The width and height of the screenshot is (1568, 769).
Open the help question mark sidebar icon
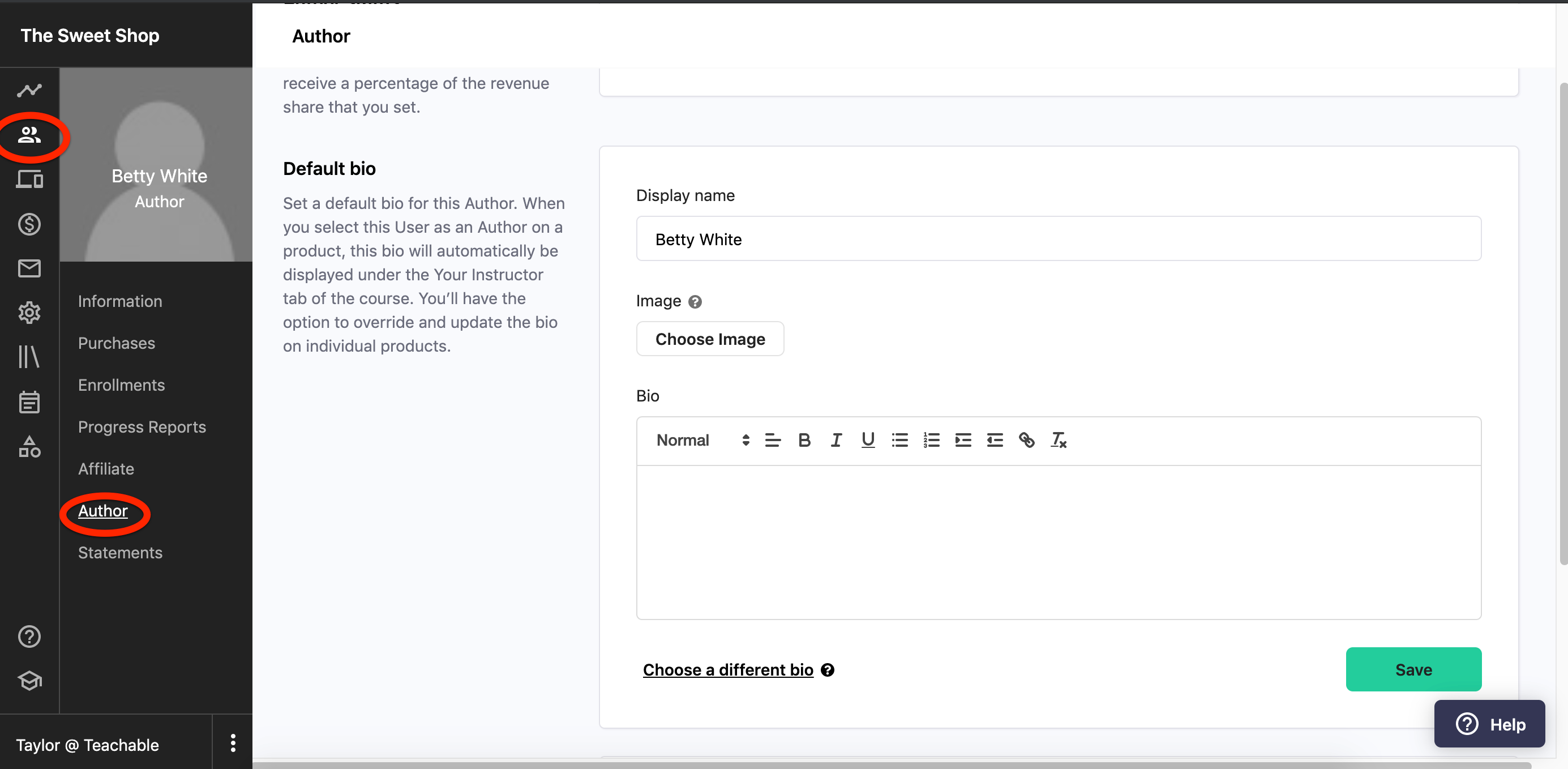pos(29,637)
